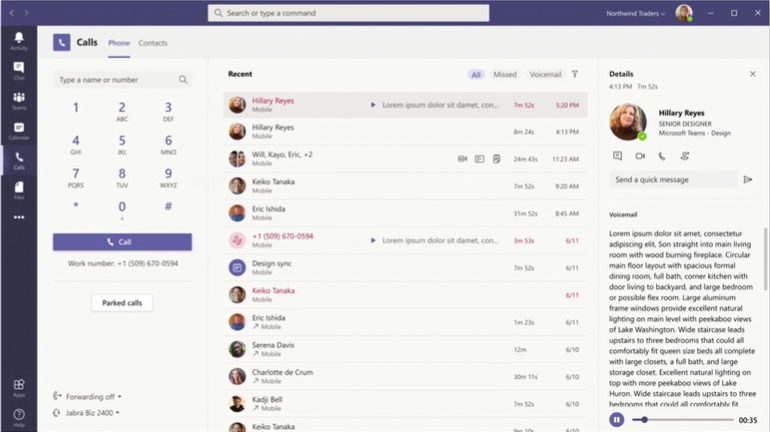Screen dimensions: 770x432
Task: Select Eric Ishida outgoing call of 1m 23s
Action: pyautogui.click(x=405, y=322)
